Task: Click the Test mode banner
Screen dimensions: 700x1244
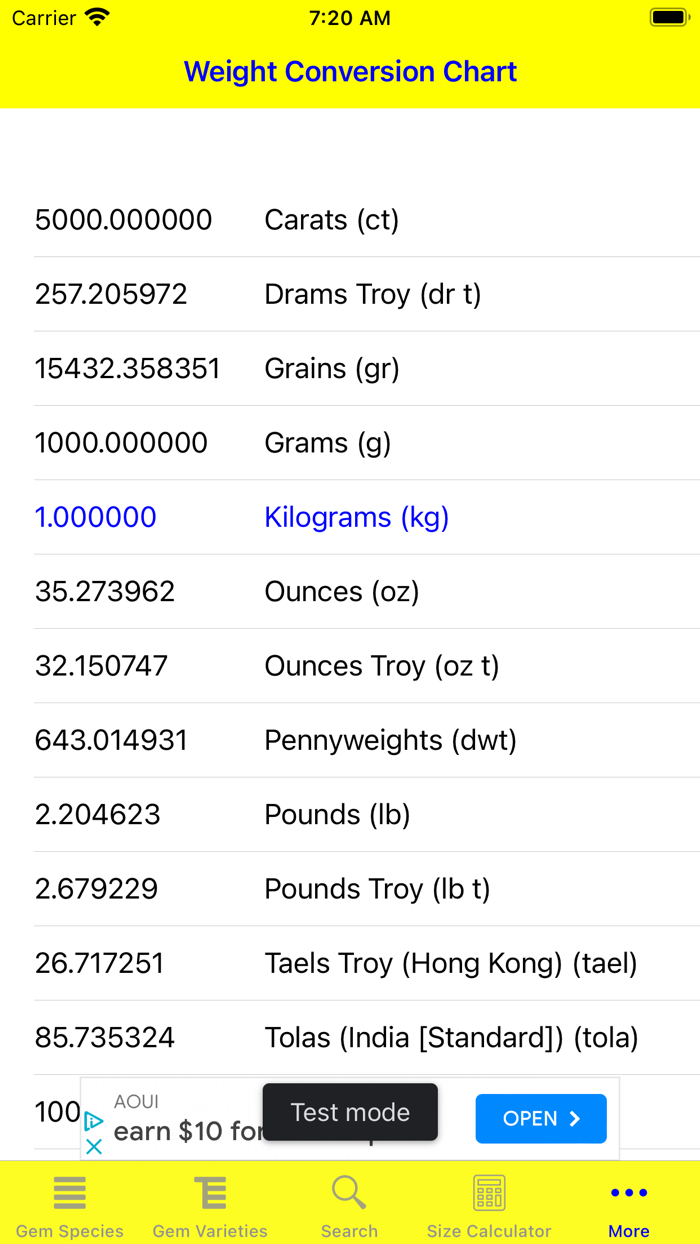Action: pyautogui.click(x=350, y=1111)
